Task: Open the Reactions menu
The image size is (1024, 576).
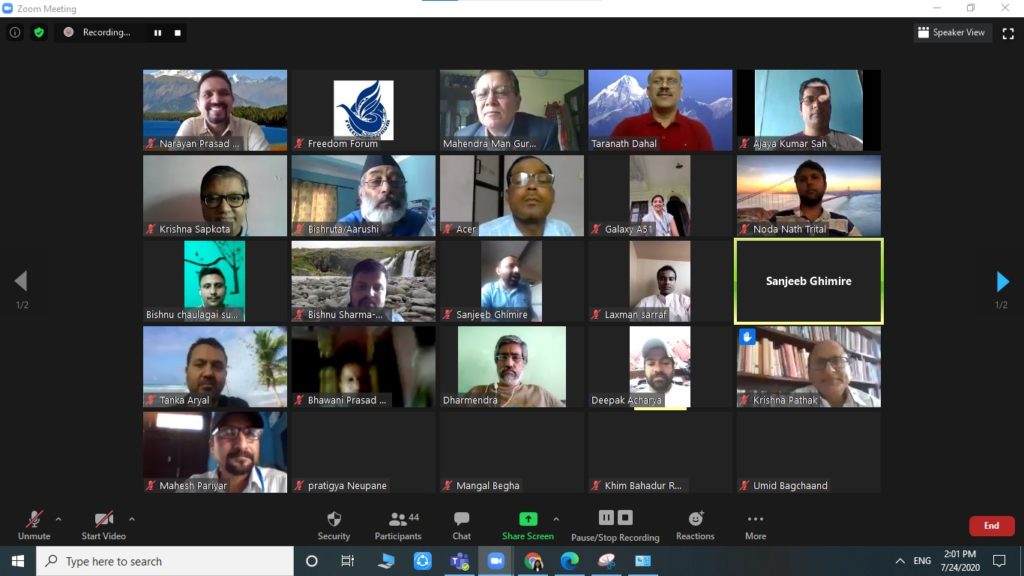Action: click(x=695, y=525)
